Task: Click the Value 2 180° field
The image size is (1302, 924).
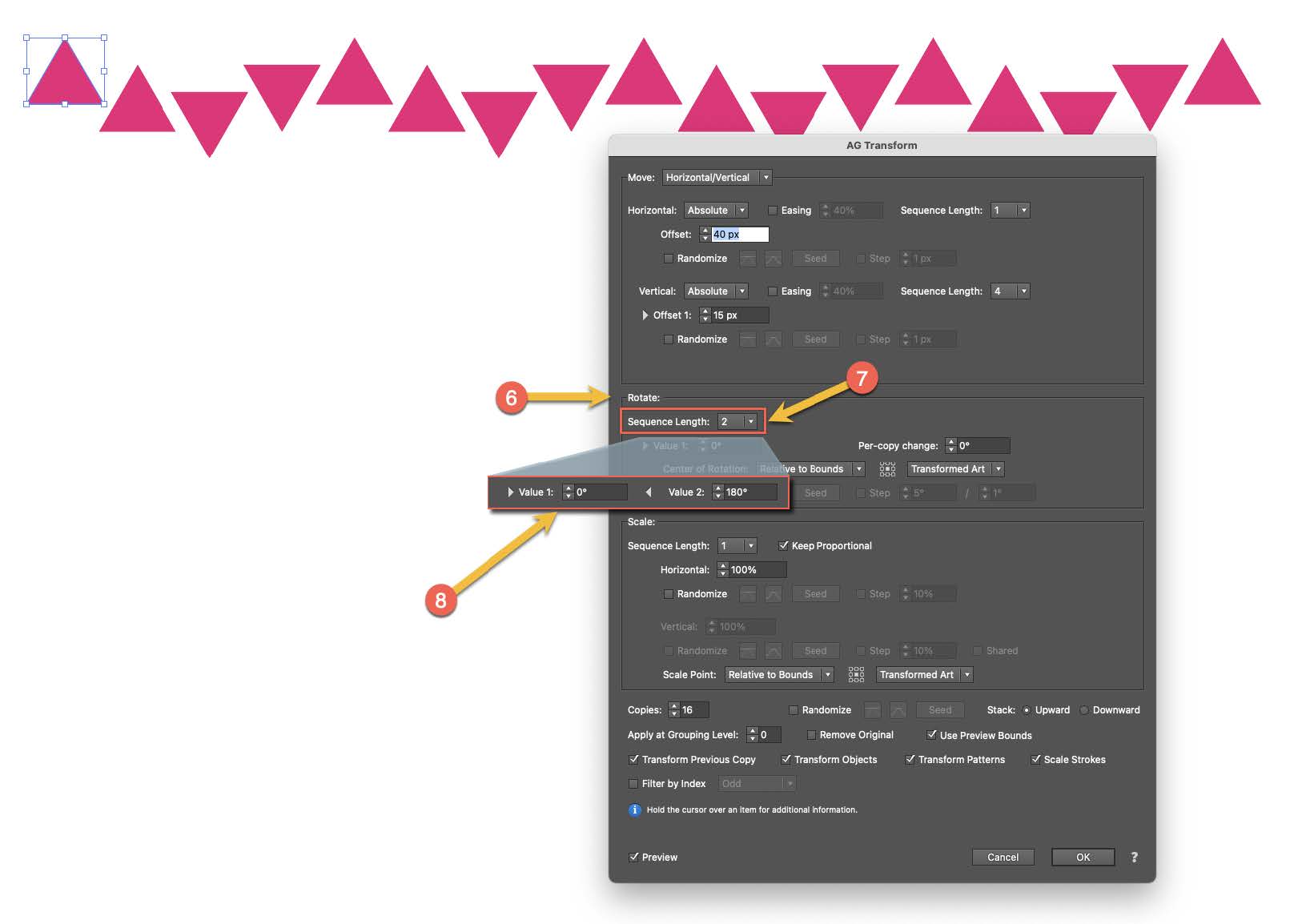Action: click(x=750, y=492)
